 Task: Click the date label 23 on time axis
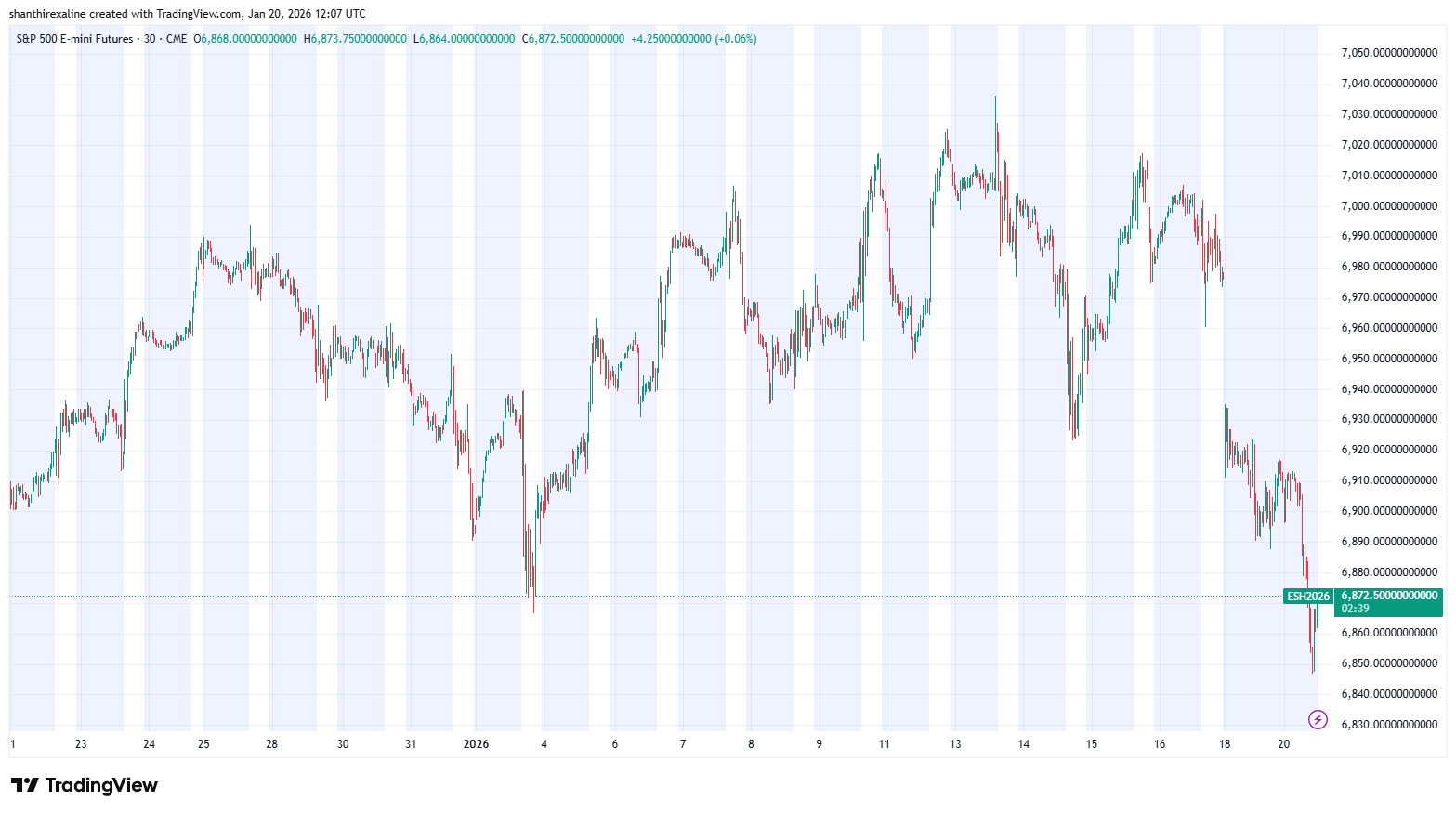(x=81, y=744)
